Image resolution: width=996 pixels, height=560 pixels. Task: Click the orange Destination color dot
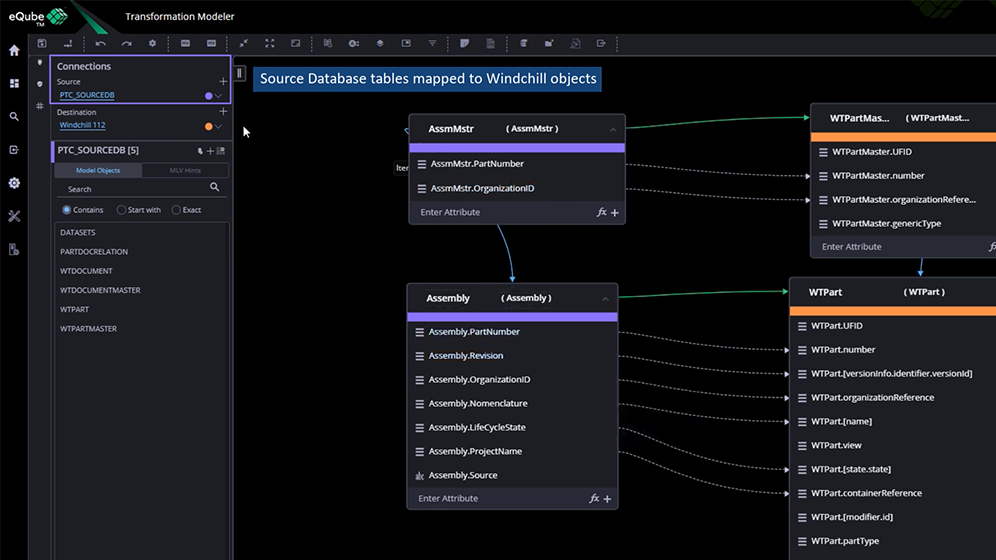(208, 126)
